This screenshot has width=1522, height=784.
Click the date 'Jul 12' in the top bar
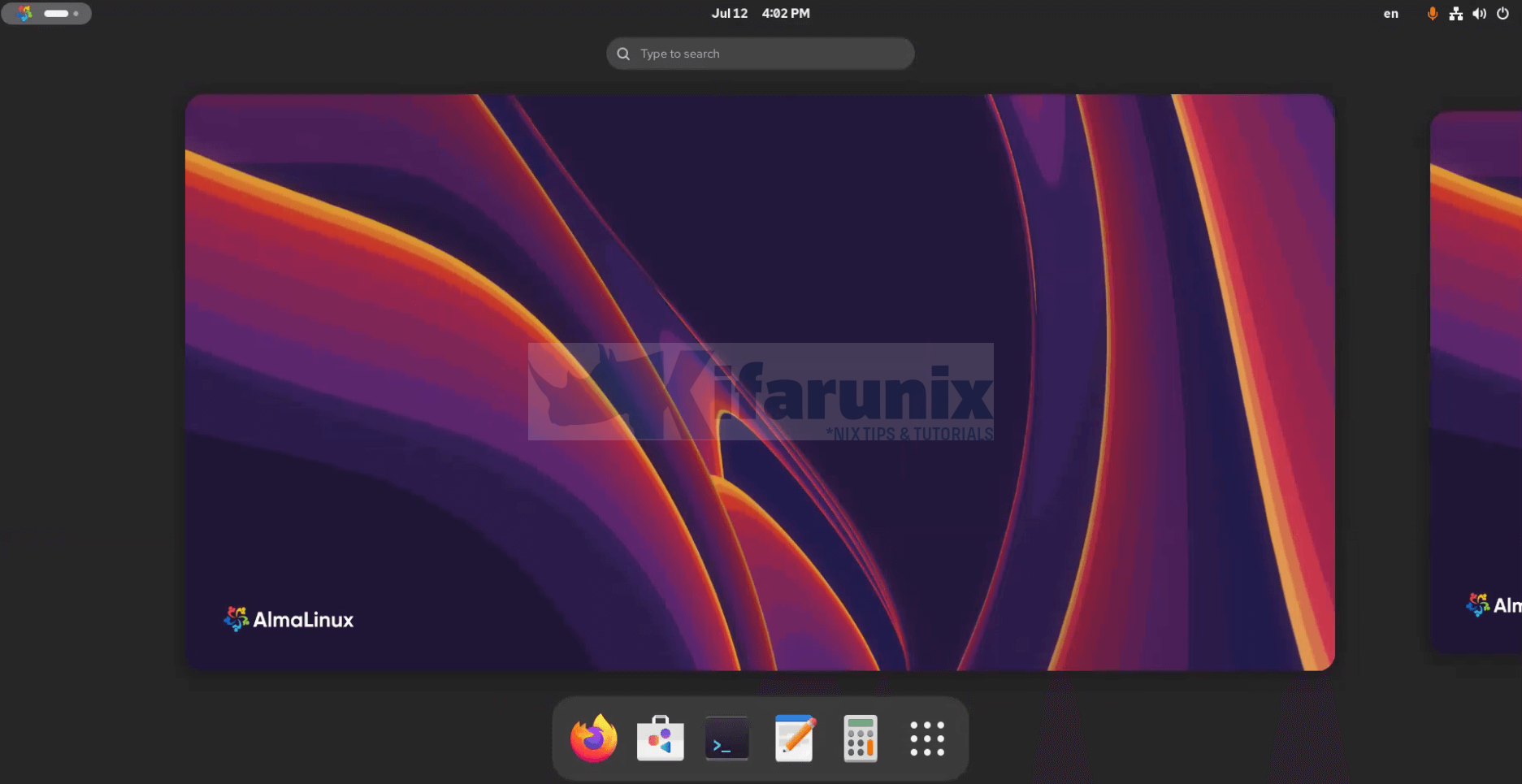click(x=729, y=14)
